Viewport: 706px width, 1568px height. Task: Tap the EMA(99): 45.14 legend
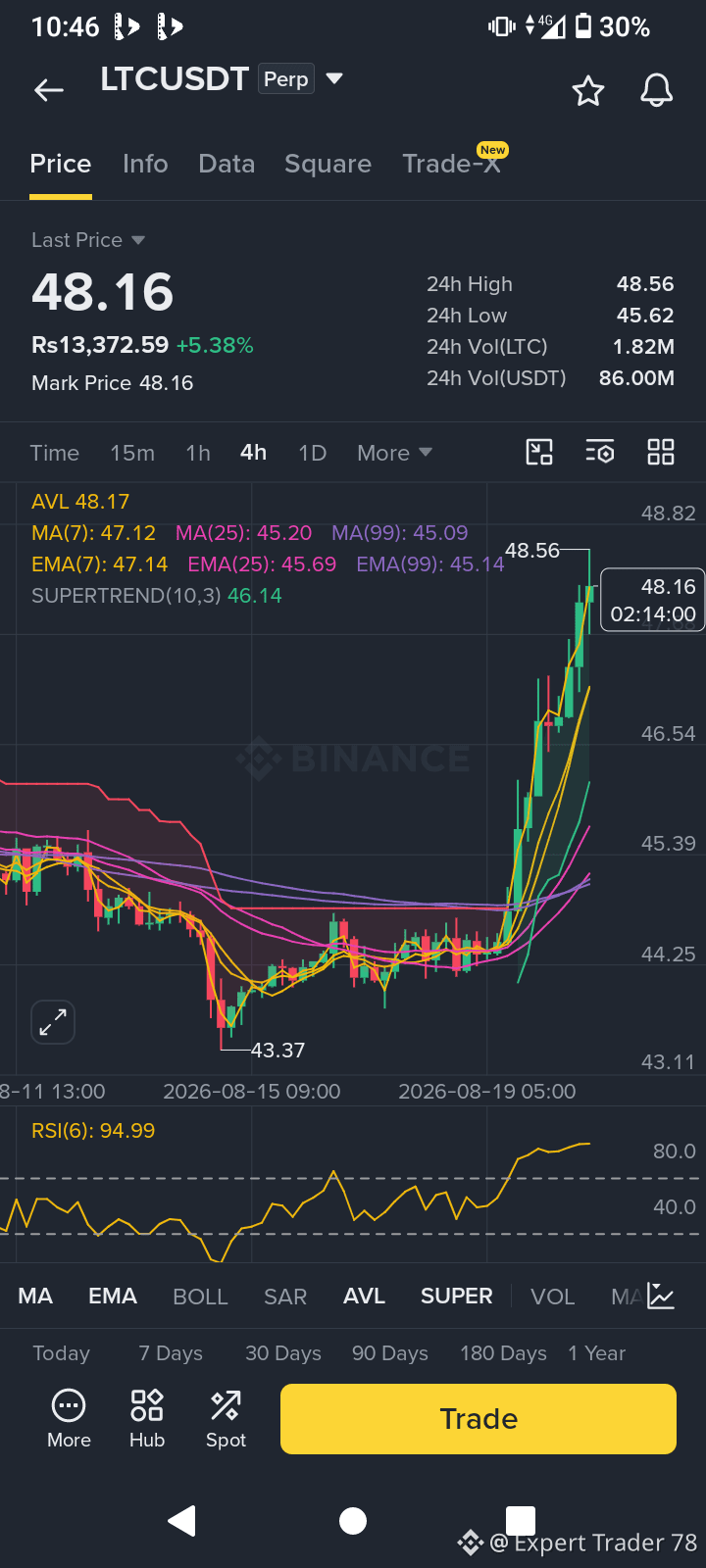click(x=430, y=564)
